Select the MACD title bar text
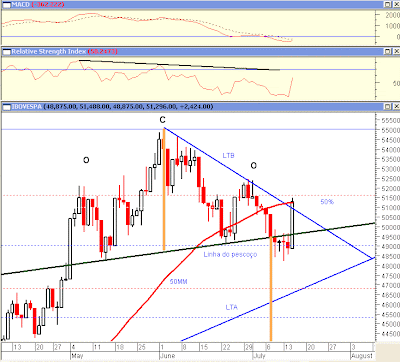 [38, 5]
